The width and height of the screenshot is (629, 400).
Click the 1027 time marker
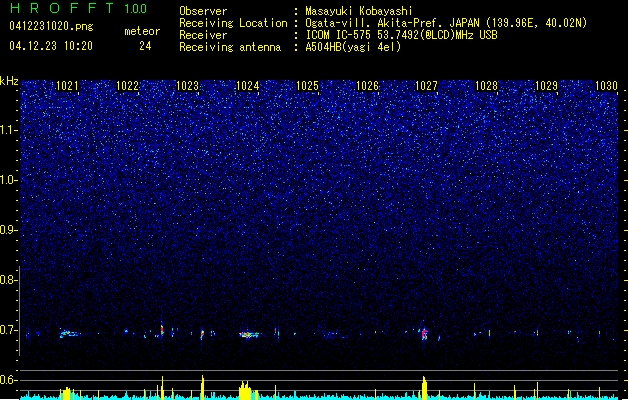(426, 86)
